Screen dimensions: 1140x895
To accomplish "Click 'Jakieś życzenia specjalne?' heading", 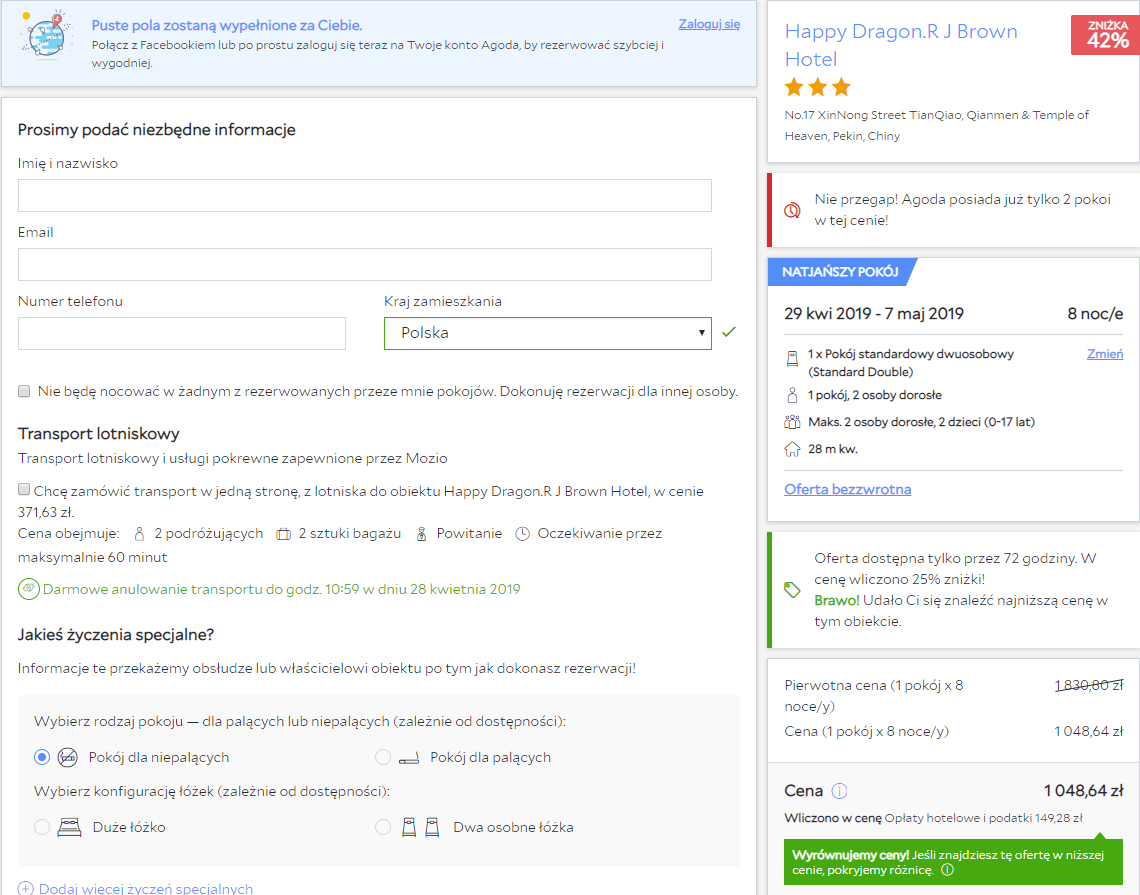I will tap(116, 635).
